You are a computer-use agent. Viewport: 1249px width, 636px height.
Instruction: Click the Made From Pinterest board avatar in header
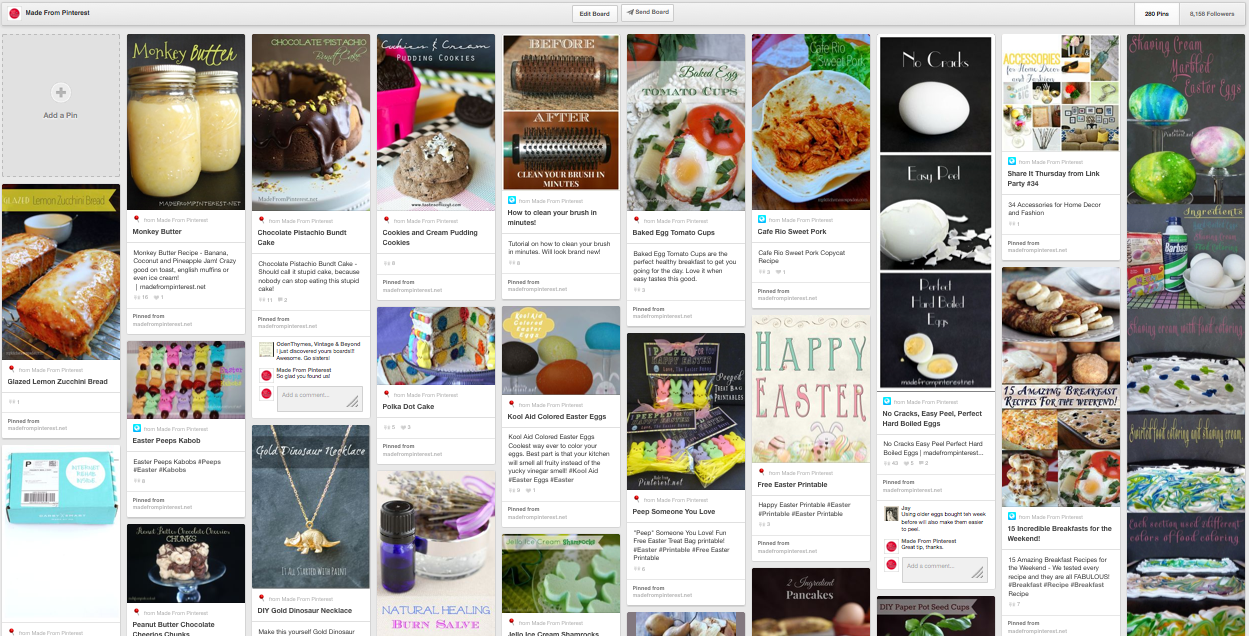pos(14,13)
